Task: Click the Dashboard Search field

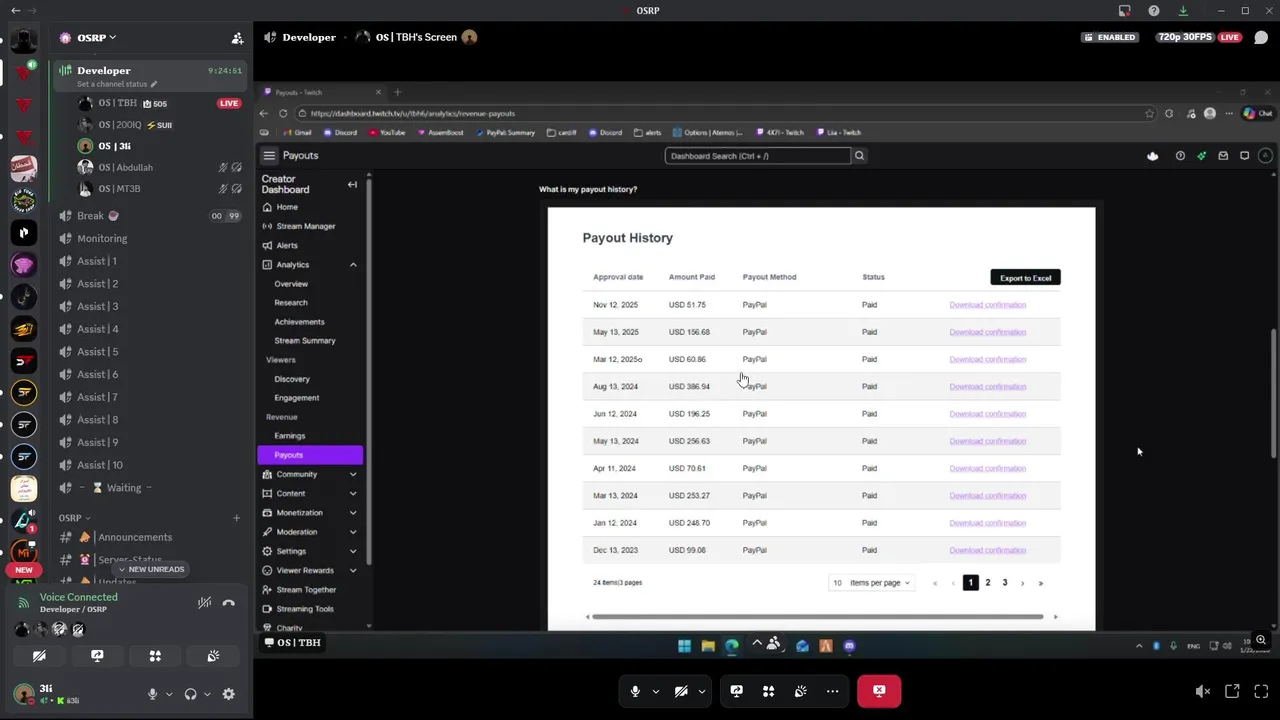Action: click(x=757, y=156)
